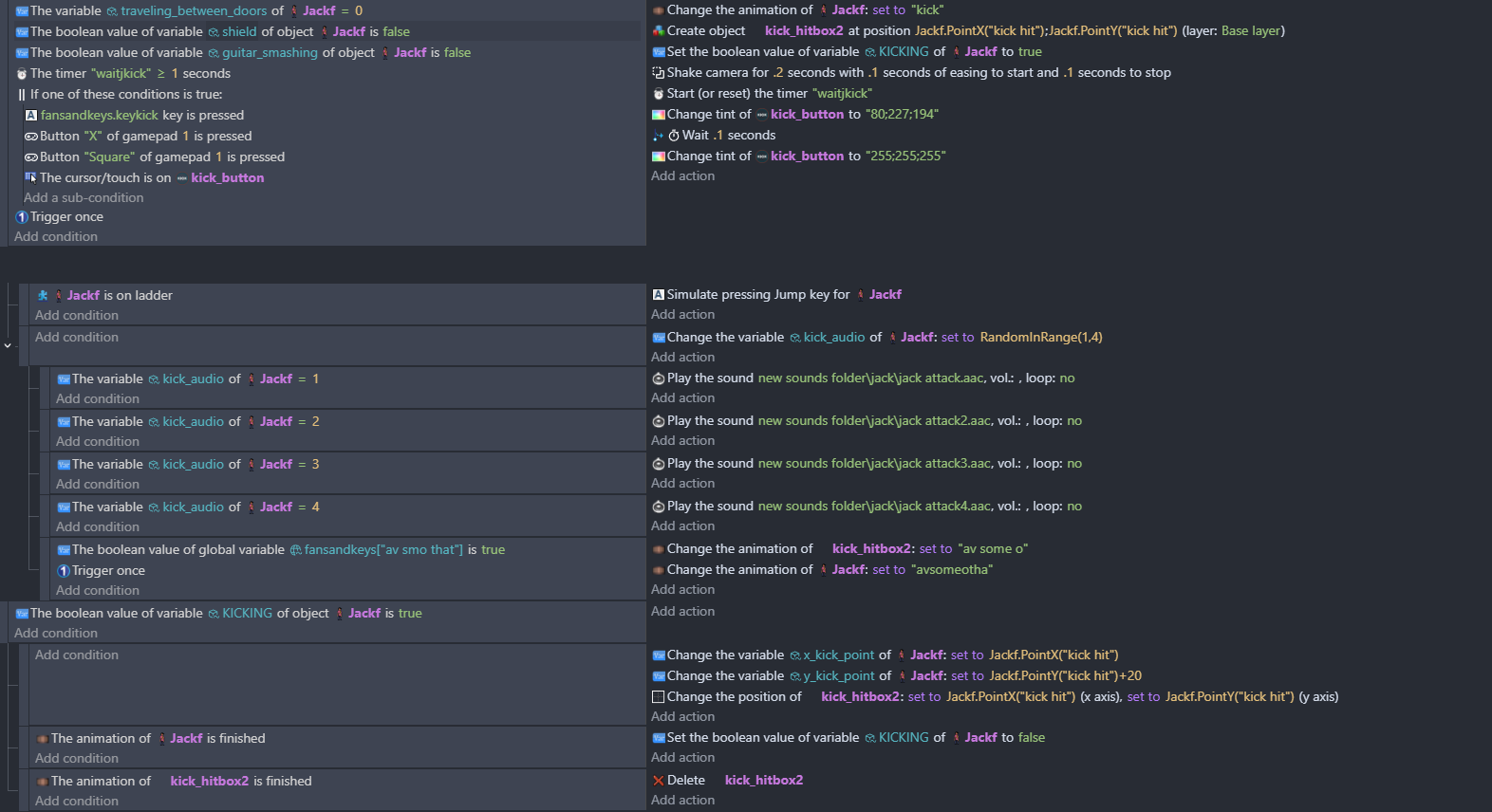Click the Create object kick_hitbox2 icon
The width and height of the screenshot is (1492, 812).
[x=658, y=31]
